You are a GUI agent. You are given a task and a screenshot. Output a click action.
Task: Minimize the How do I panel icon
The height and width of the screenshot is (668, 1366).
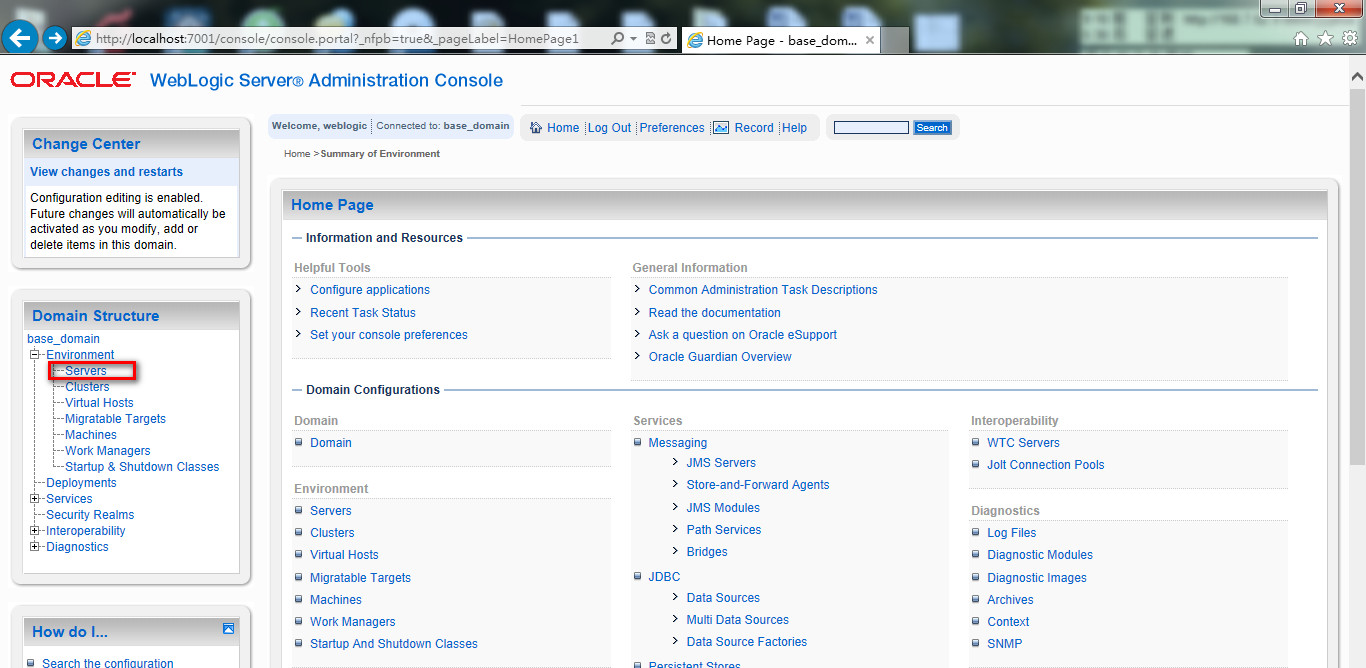228,629
